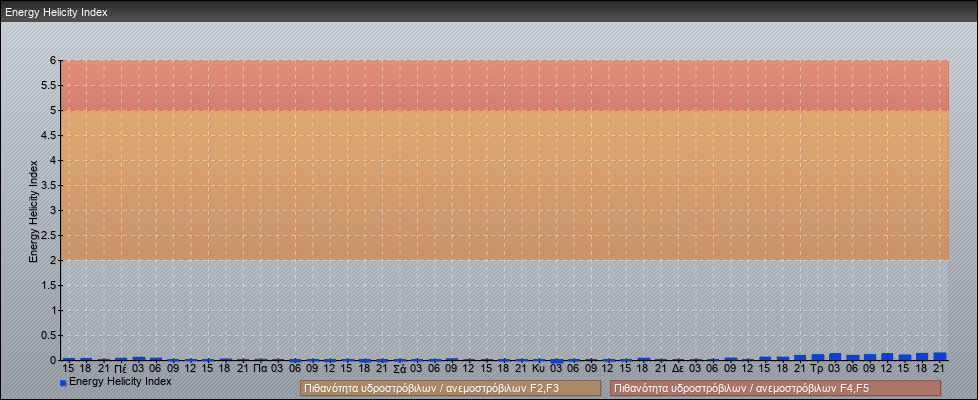The height and width of the screenshot is (400, 978).
Task: Click the Δε day label on x-axis
Action: click(678, 368)
